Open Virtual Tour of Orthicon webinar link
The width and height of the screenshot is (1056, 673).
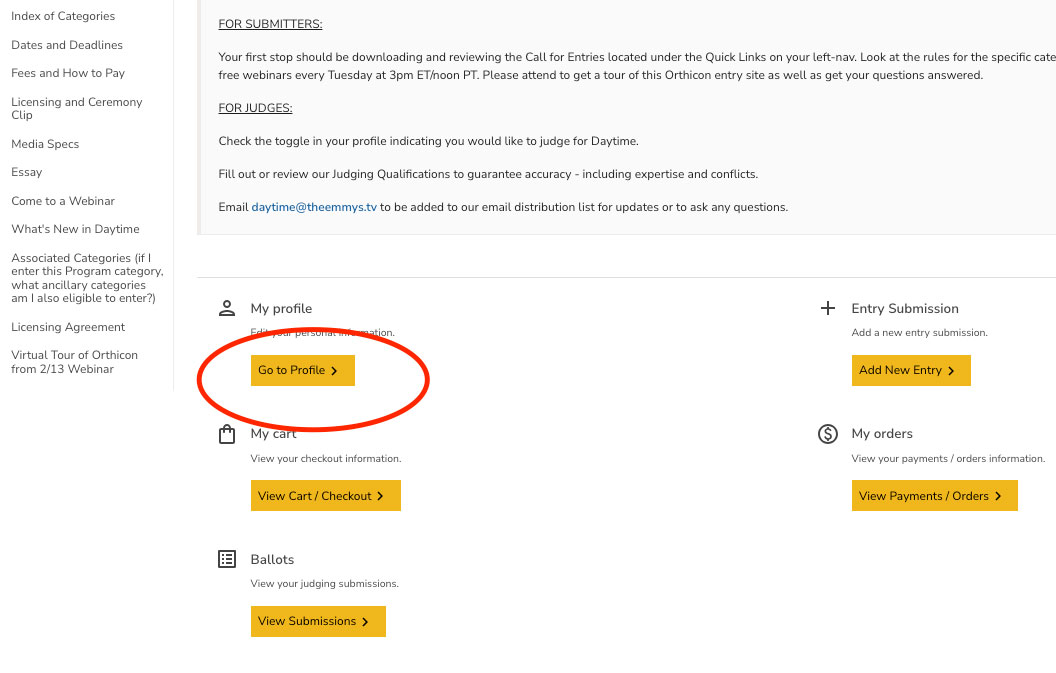tap(74, 362)
